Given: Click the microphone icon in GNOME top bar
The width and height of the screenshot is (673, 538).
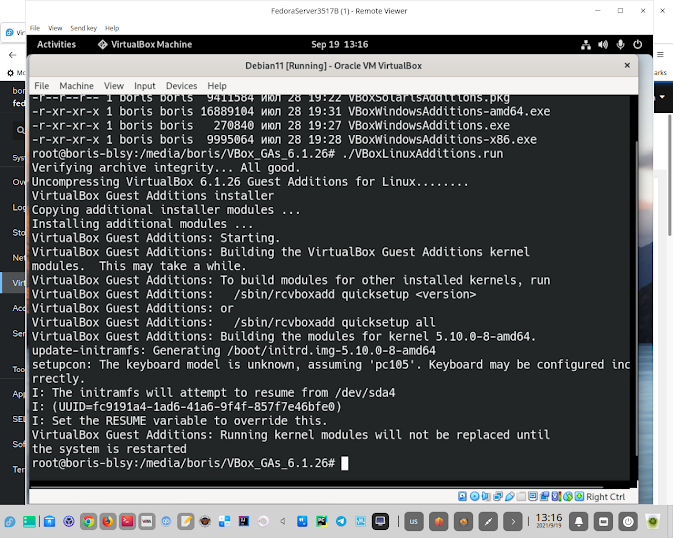Looking at the screenshot, I should tap(620, 45).
